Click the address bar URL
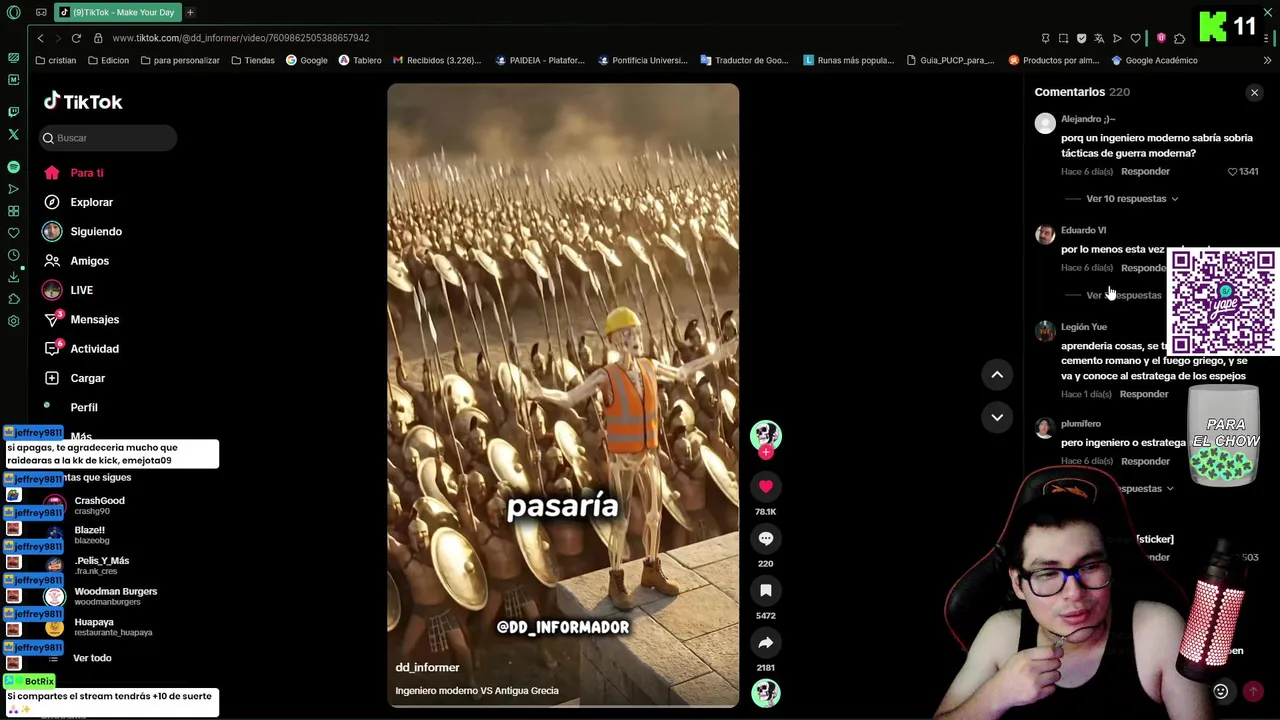The height and width of the screenshot is (720, 1280). (241, 38)
